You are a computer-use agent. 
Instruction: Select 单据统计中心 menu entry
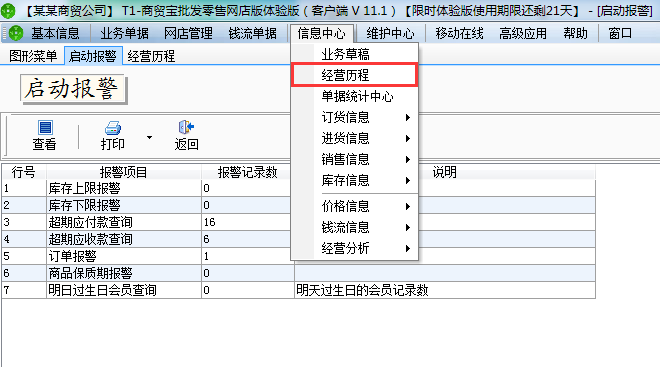[354, 96]
